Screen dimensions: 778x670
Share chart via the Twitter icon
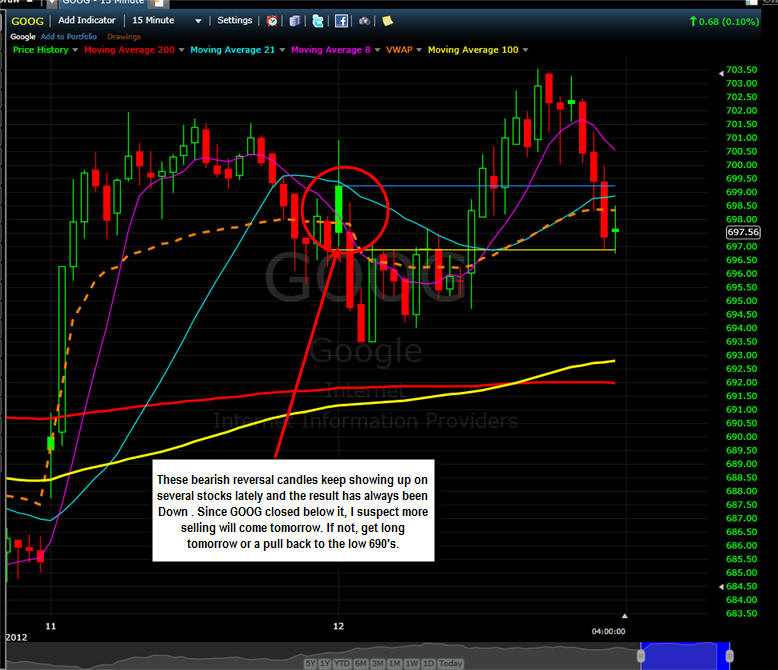[x=318, y=21]
